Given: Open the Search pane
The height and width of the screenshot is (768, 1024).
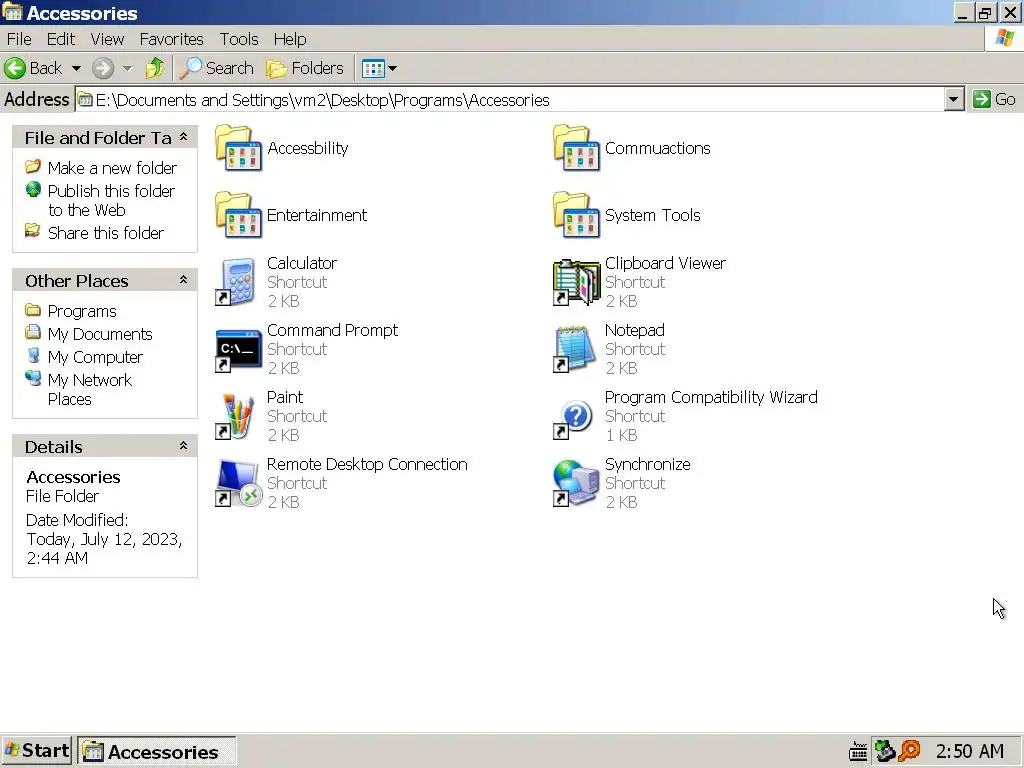Looking at the screenshot, I should [x=217, y=68].
